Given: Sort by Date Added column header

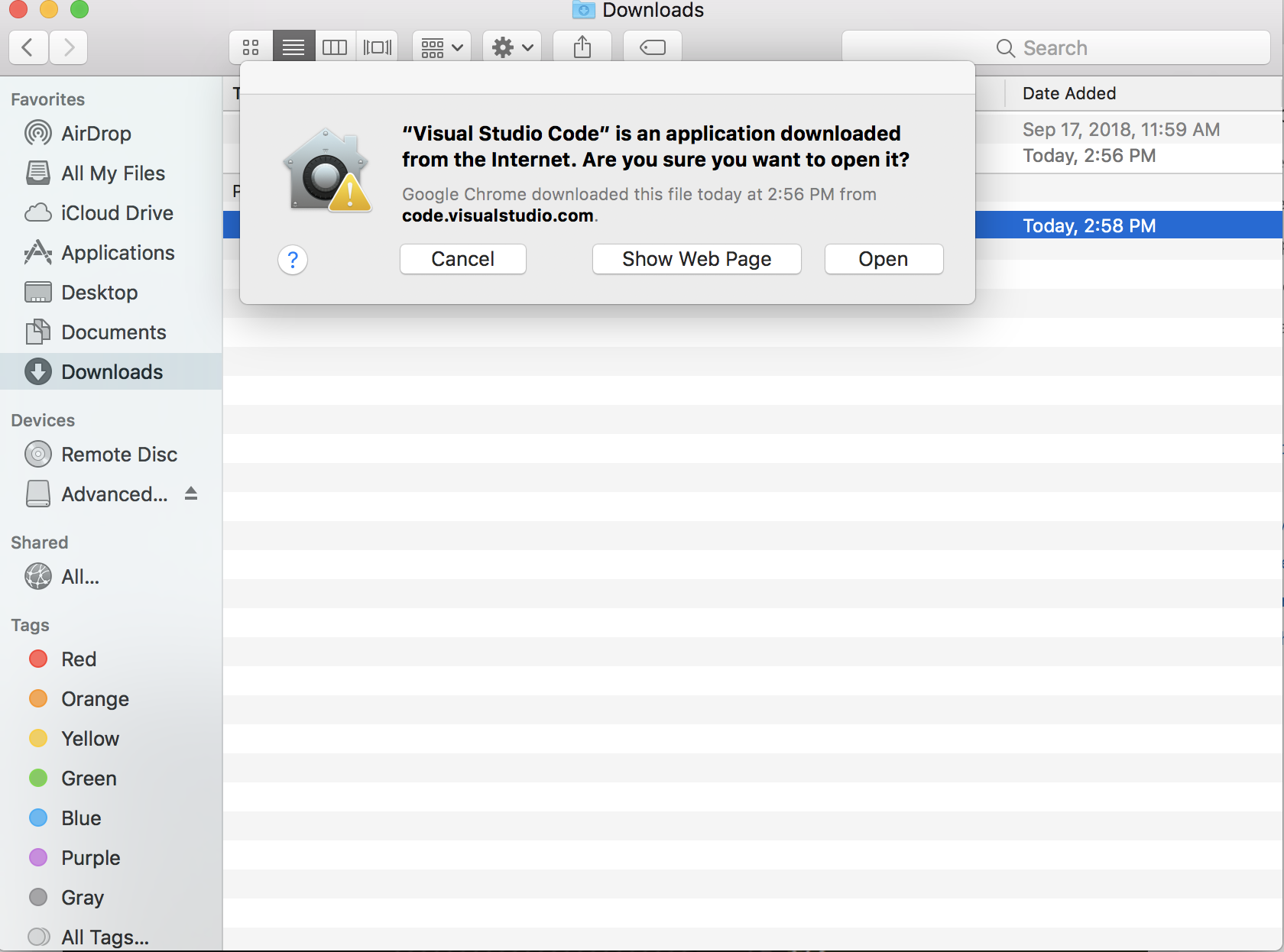Looking at the screenshot, I should (x=1143, y=93).
